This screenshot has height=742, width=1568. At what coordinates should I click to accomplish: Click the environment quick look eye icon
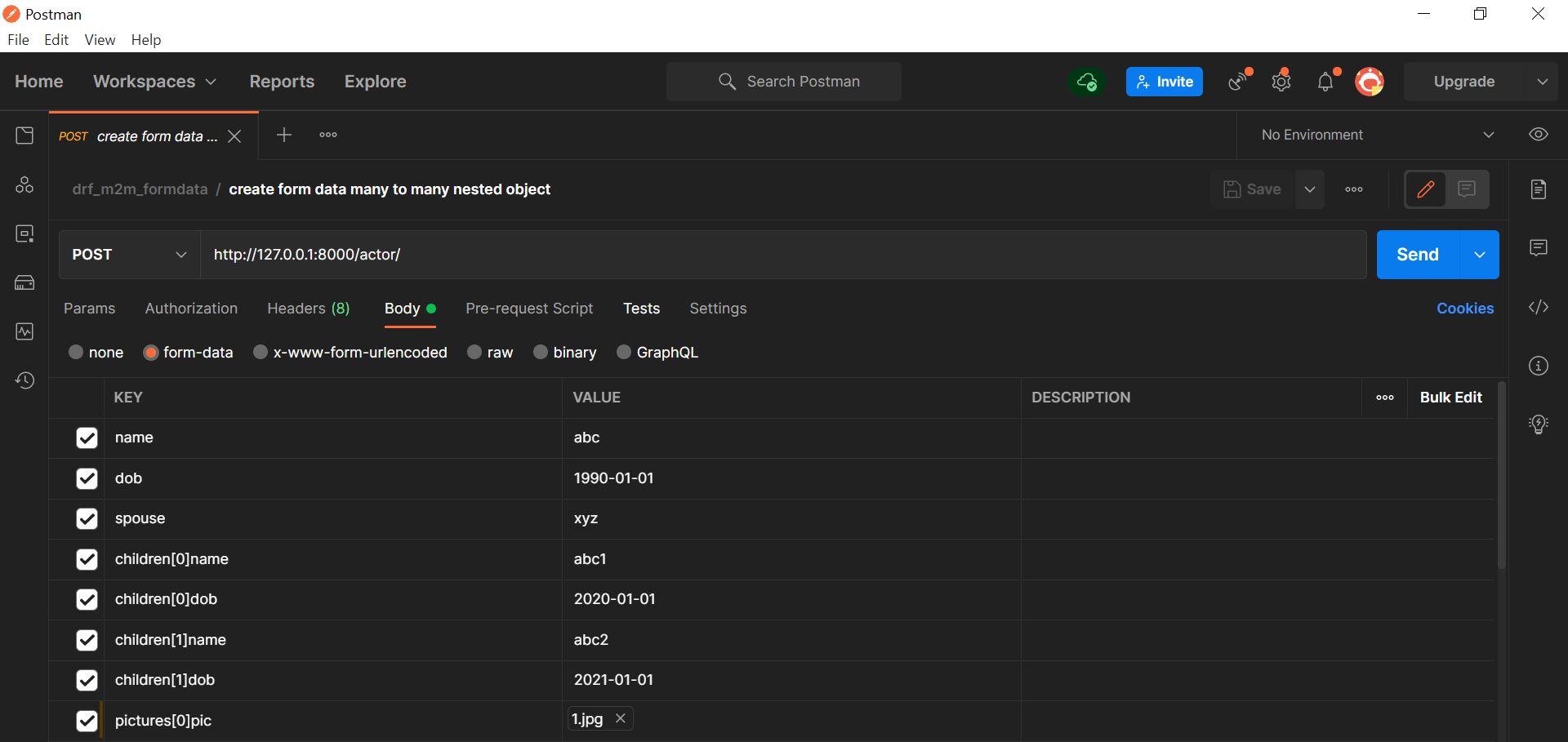(1539, 135)
